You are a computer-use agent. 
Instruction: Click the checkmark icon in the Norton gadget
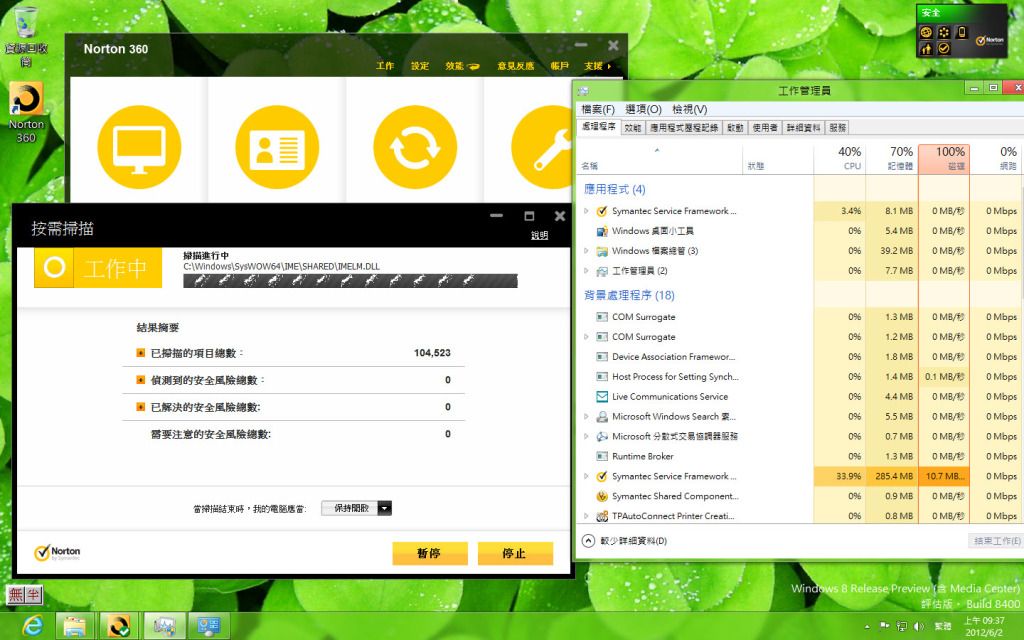(x=944, y=48)
